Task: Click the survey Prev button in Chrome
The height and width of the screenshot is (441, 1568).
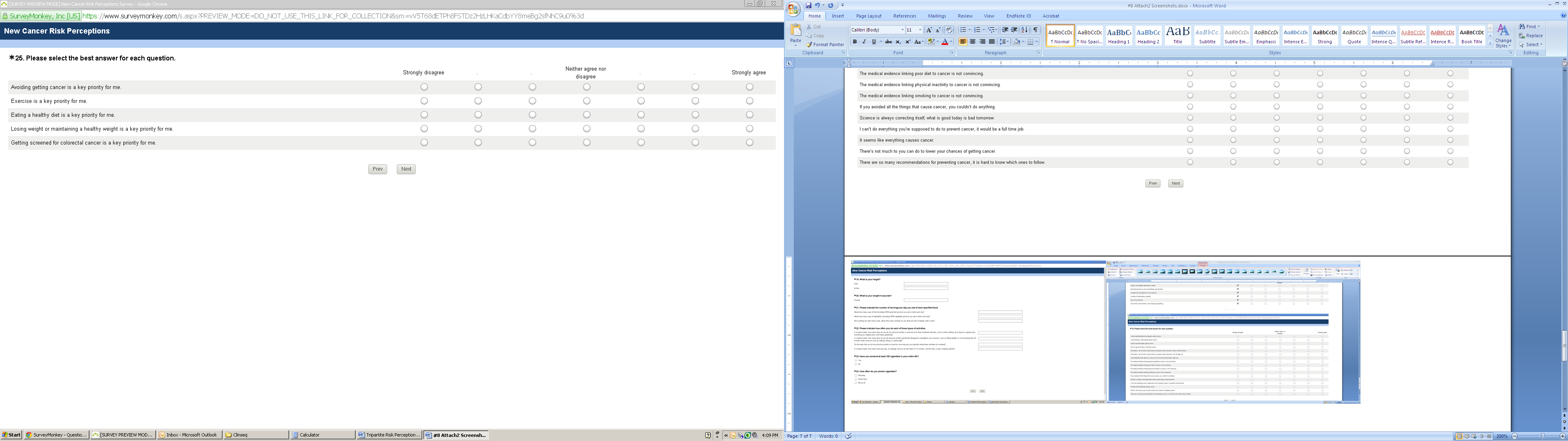Action: [377, 169]
